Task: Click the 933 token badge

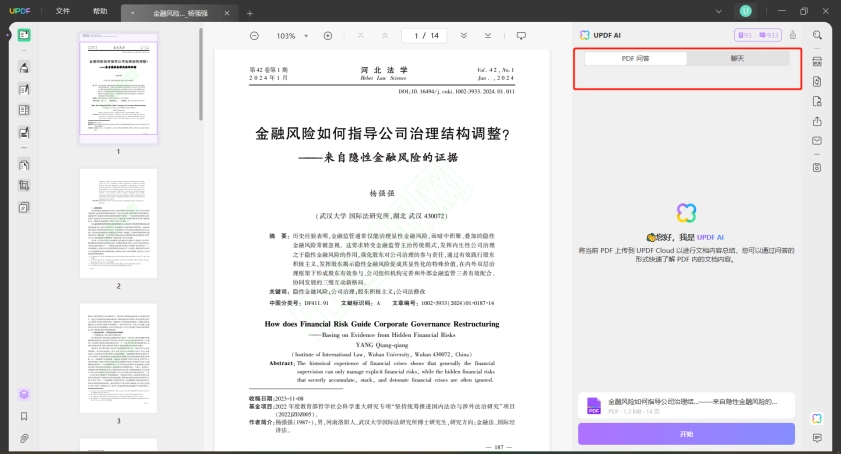Action: [x=769, y=35]
